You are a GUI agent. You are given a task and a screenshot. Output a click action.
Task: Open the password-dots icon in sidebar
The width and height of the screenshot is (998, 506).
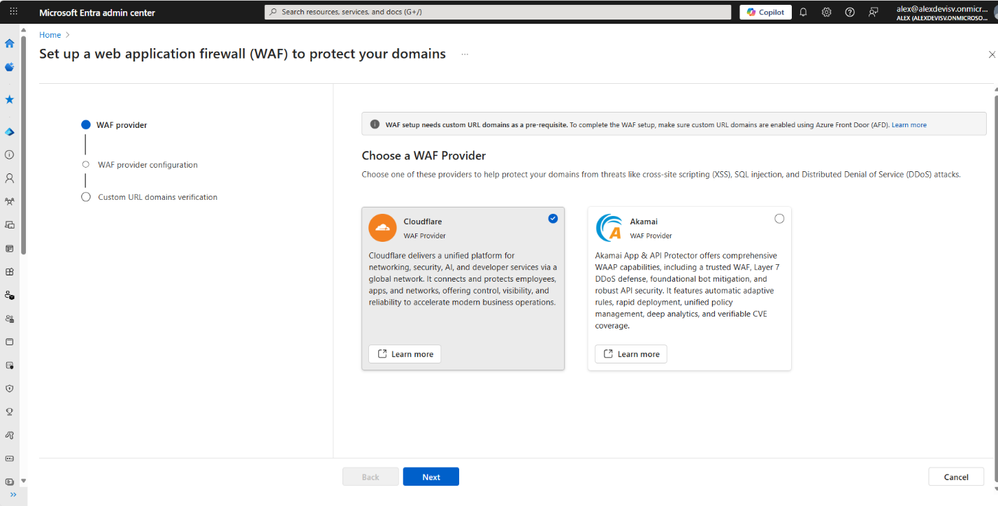pos(10,458)
